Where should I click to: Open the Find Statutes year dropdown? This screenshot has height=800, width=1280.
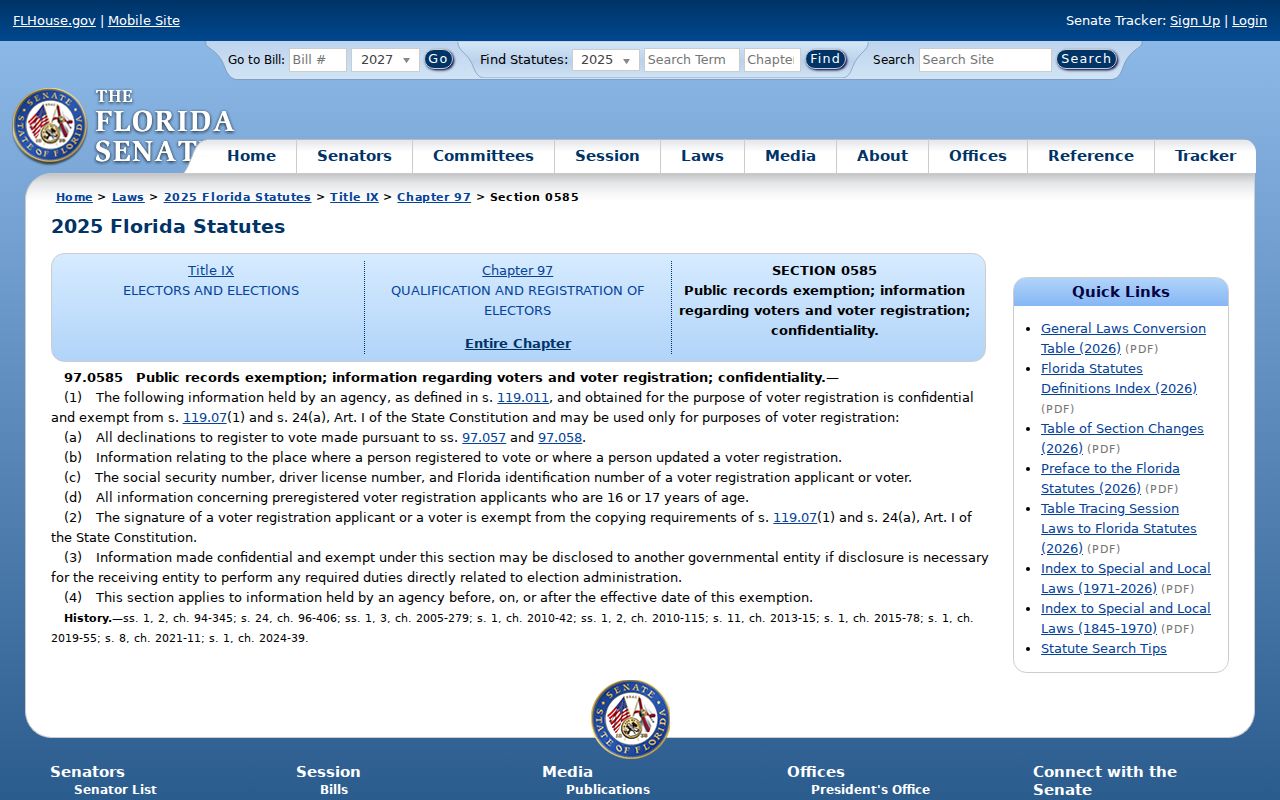pos(606,60)
